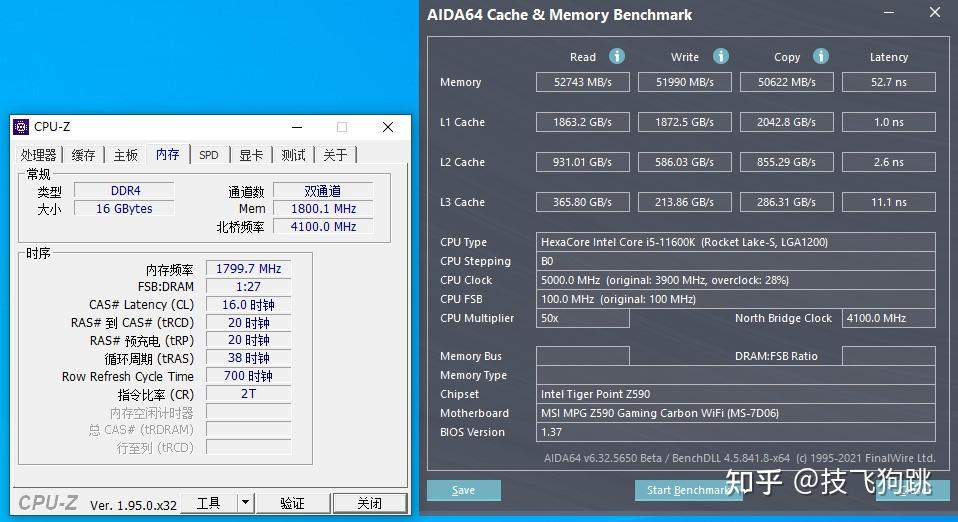958x522 pixels.
Task: Click L2 Cache Read value 931.01 GB/s
Action: 583,162
